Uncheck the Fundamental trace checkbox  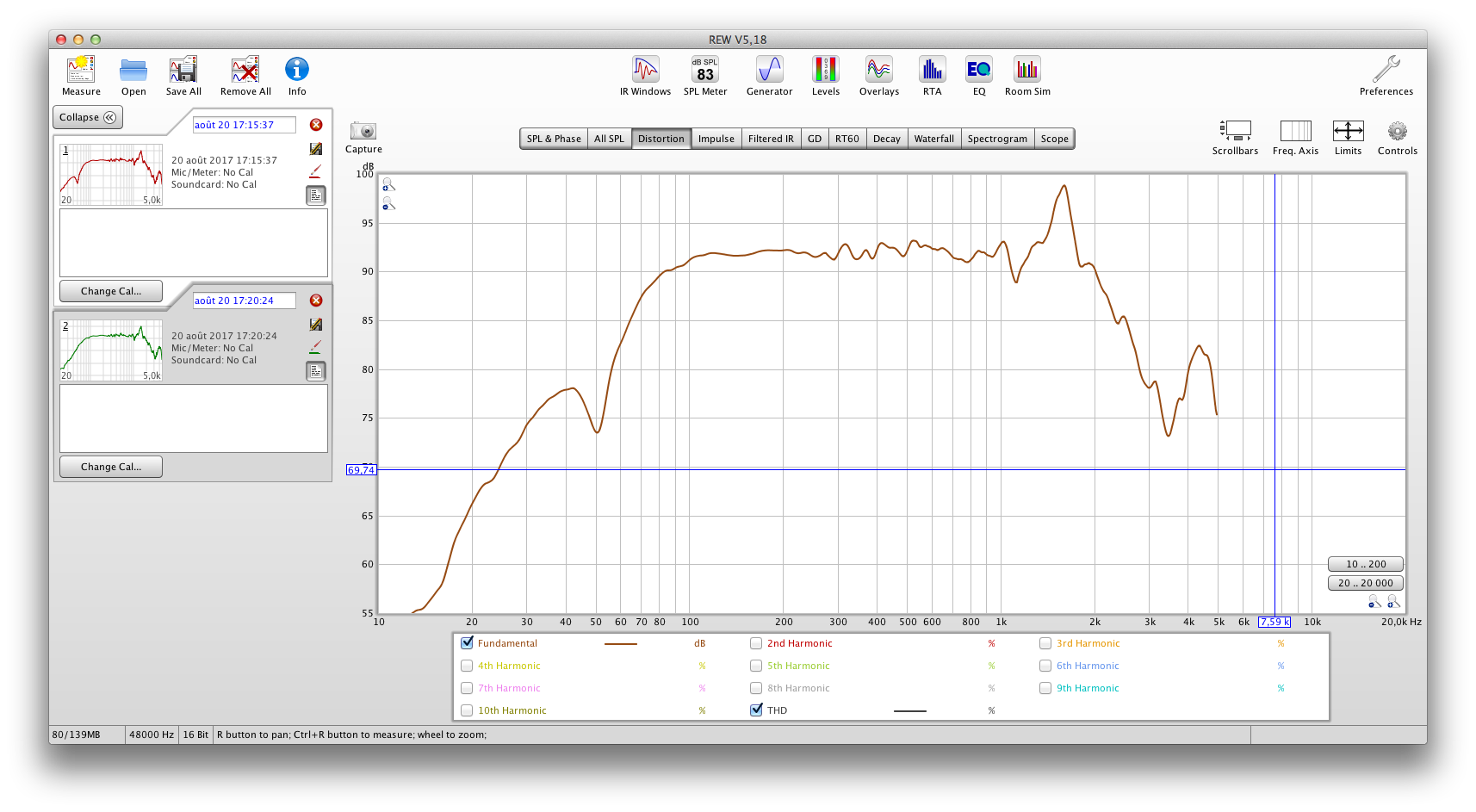click(468, 643)
